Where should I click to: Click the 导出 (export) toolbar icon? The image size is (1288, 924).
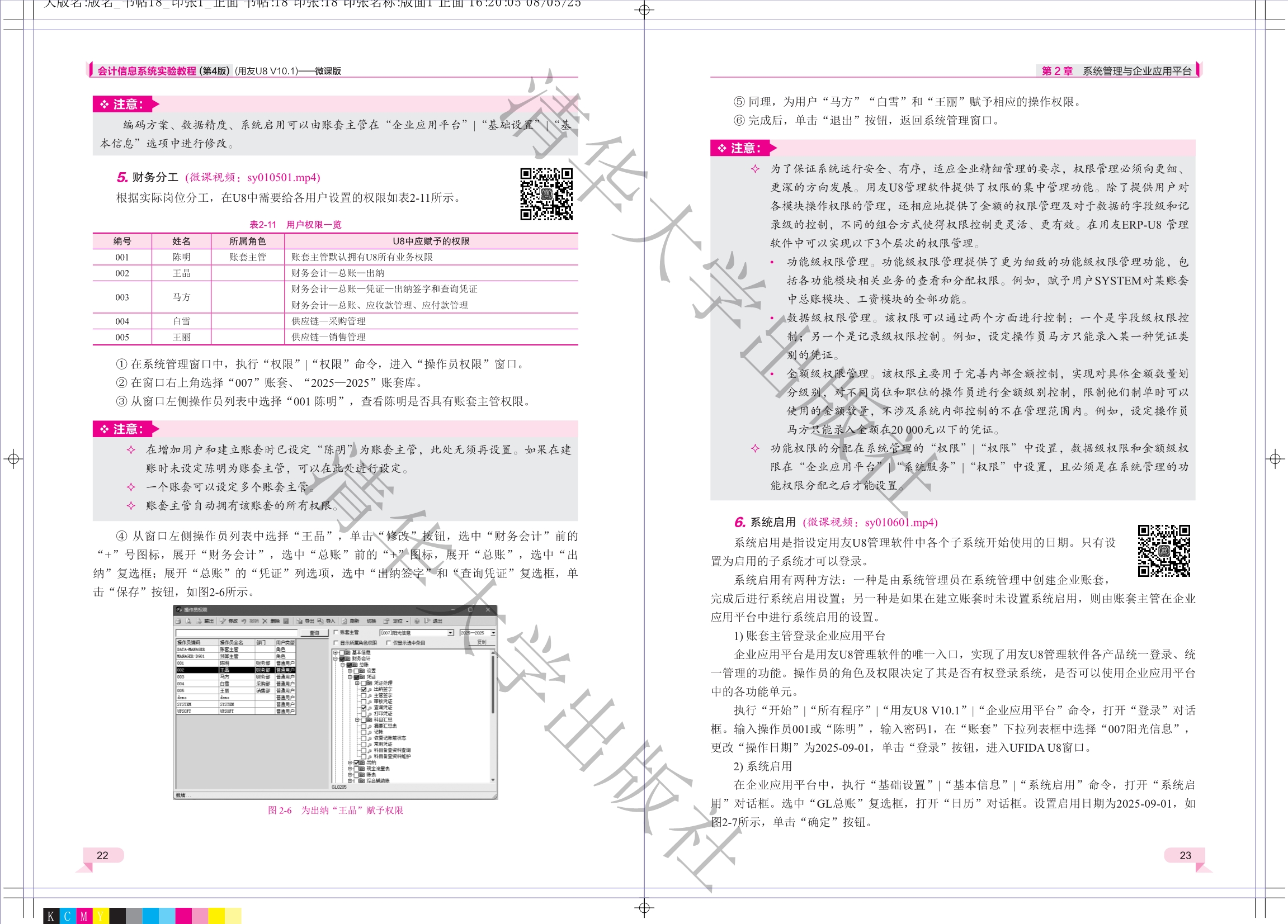(x=299, y=622)
